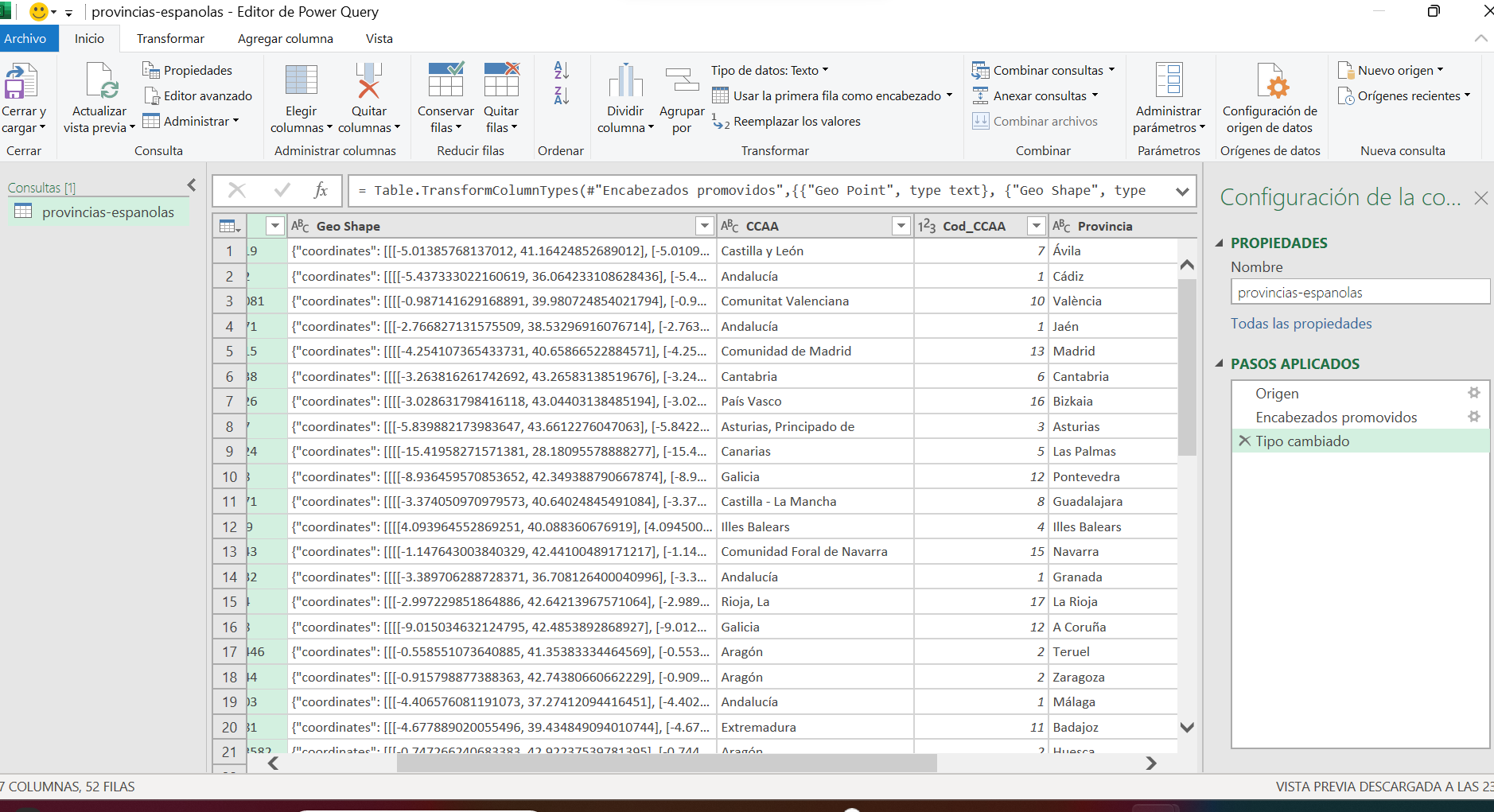This screenshot has height=812, width=1494.
Task: Click Reemplazar los valores
Action: [786, 121]
